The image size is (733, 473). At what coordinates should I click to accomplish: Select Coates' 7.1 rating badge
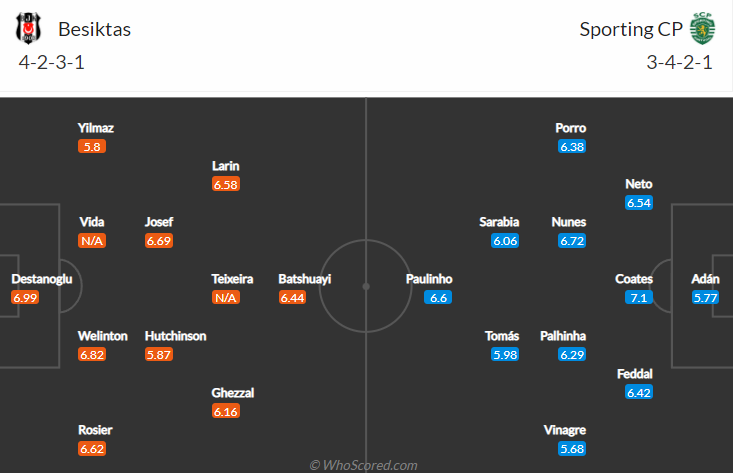pyautogui.click(x=639, y=298)
